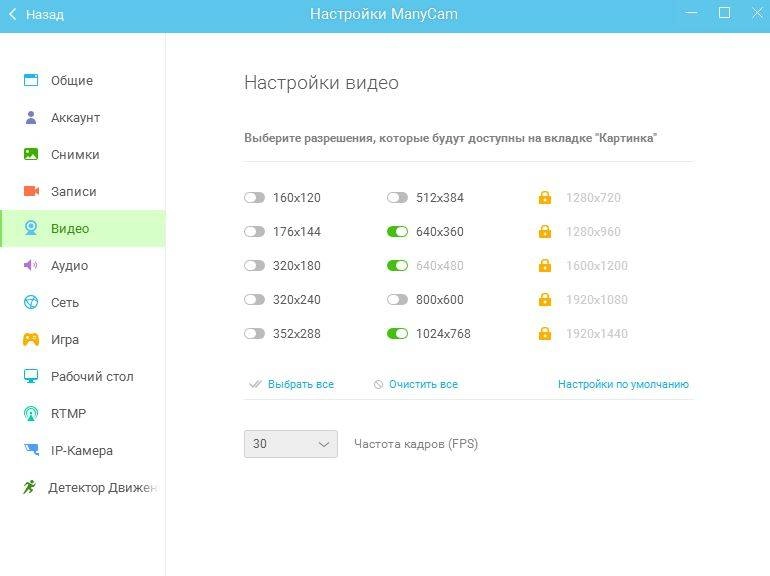770x576 pixels.
Task: Select the Видео label in sidebar
Action: pyautogui.click(x=70, y=228)
